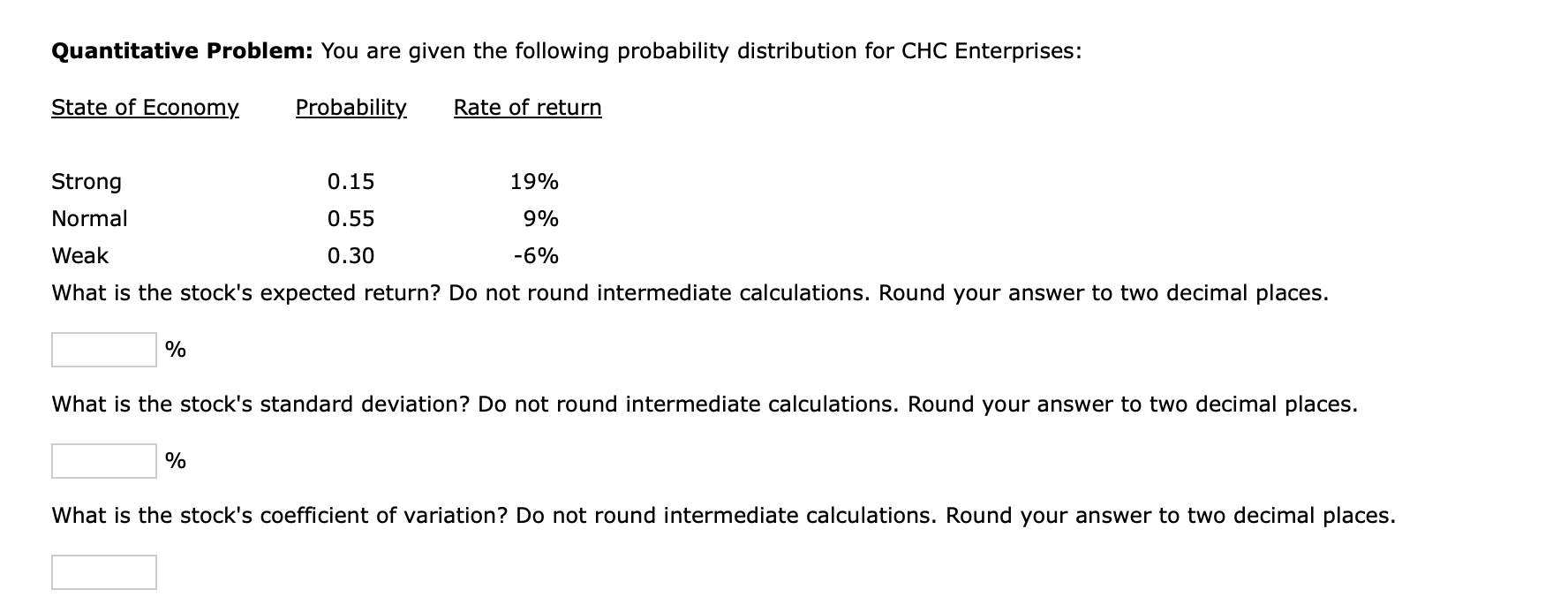
Task: Click the 0.30 probability value
Action: (x=351, y=256)
